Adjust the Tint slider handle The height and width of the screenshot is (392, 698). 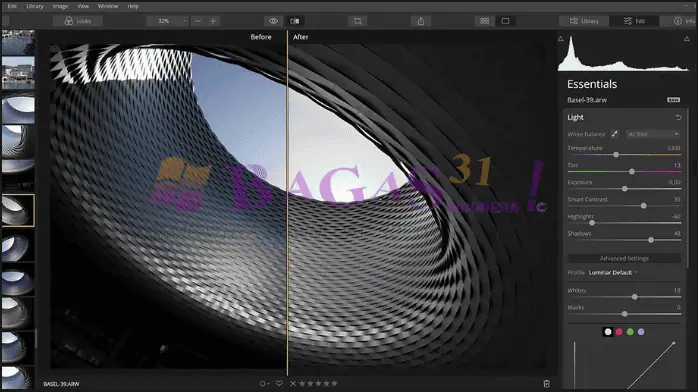pos(632,171)
